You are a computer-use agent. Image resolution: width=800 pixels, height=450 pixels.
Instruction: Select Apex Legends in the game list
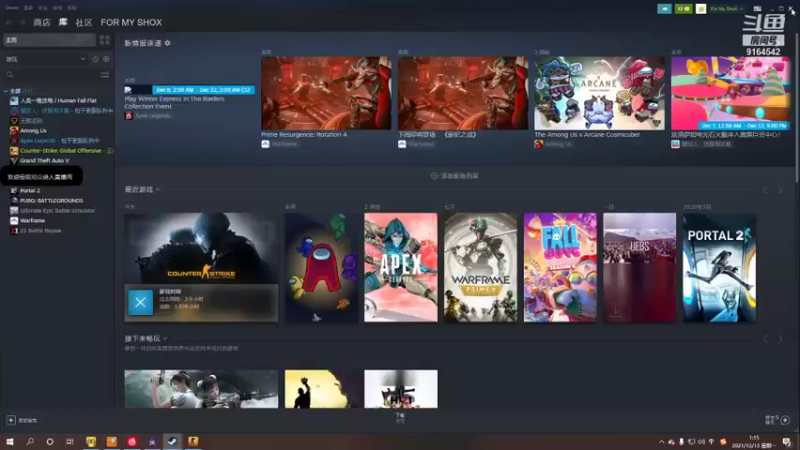click(x=55, y=140)
